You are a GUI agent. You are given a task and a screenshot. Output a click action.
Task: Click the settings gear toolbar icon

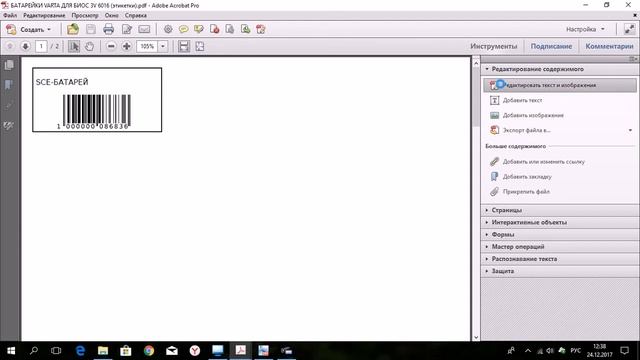tap(168, 29)
